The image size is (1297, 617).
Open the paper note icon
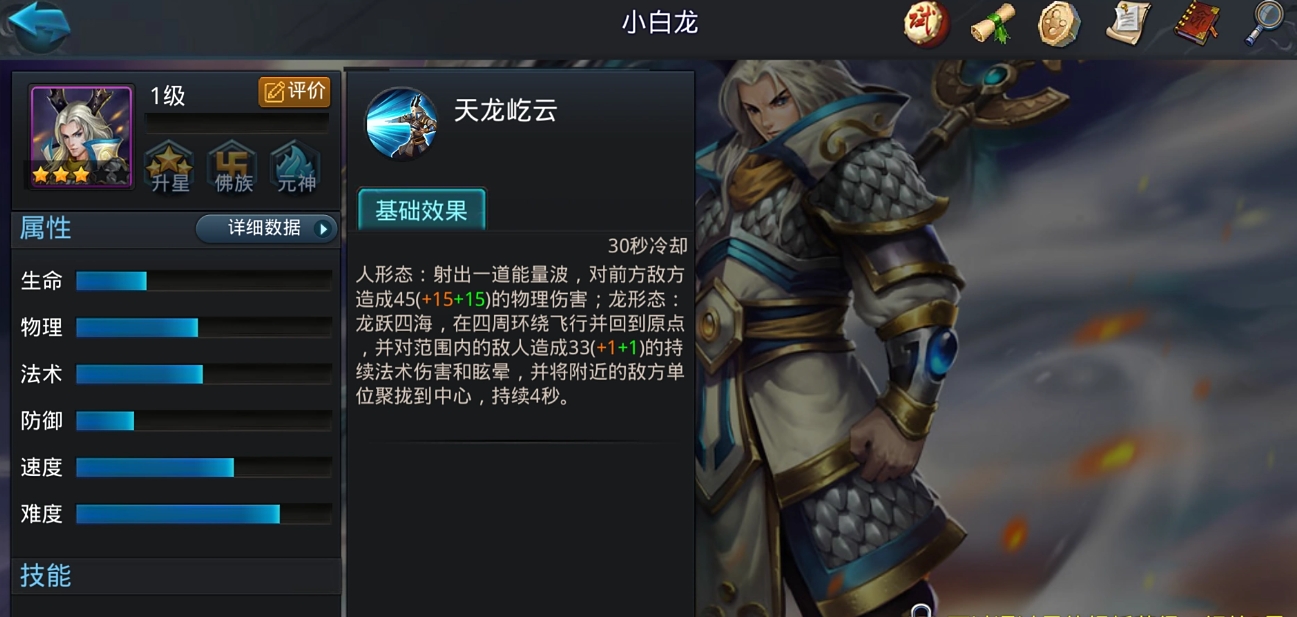[1128, 24]
